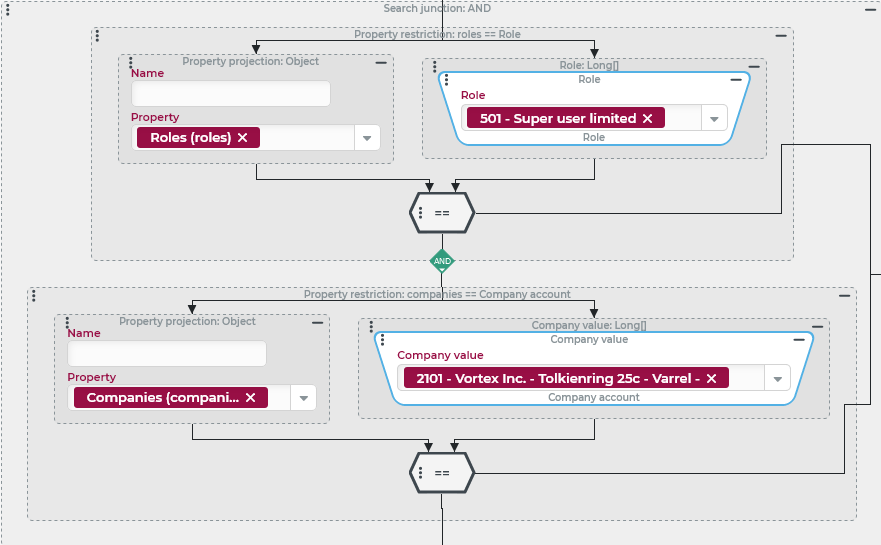Open the inner Role node kebab menu
The height and width of the screenshot is (545, 881).
click(447, 80)
